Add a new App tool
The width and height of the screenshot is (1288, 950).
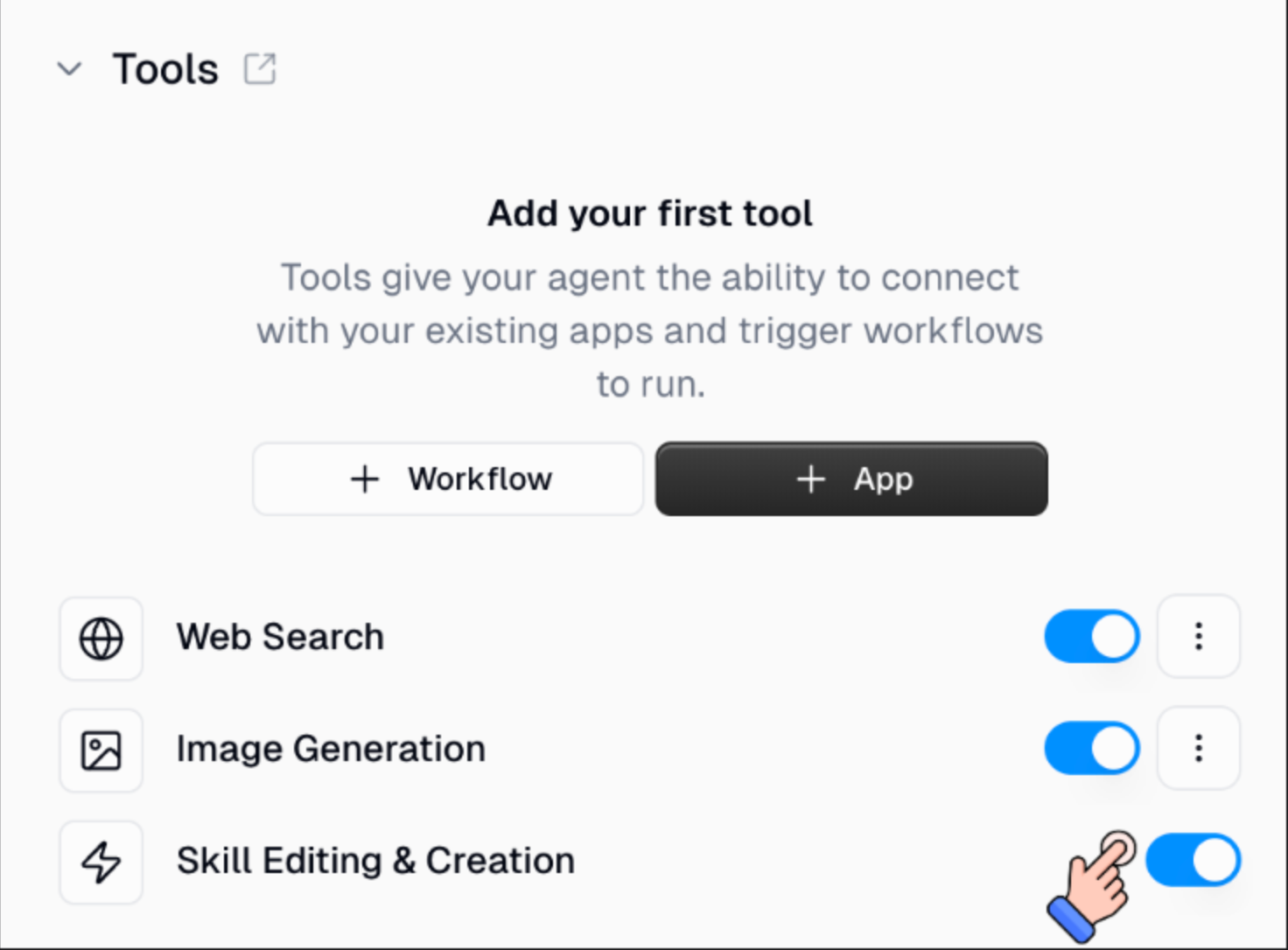tap(850, 478)
